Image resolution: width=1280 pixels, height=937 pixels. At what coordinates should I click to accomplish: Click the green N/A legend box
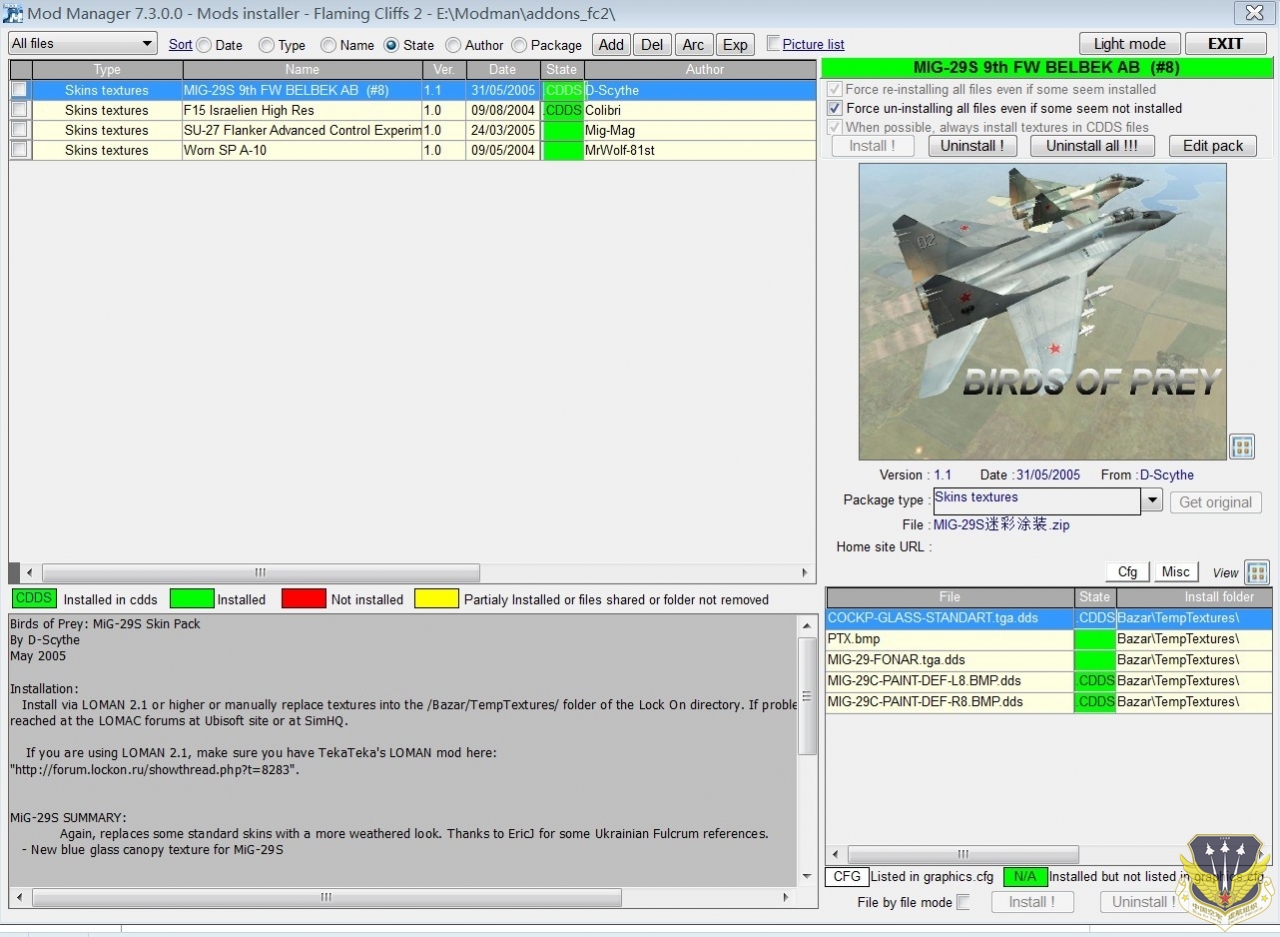tap(1025, 877)
